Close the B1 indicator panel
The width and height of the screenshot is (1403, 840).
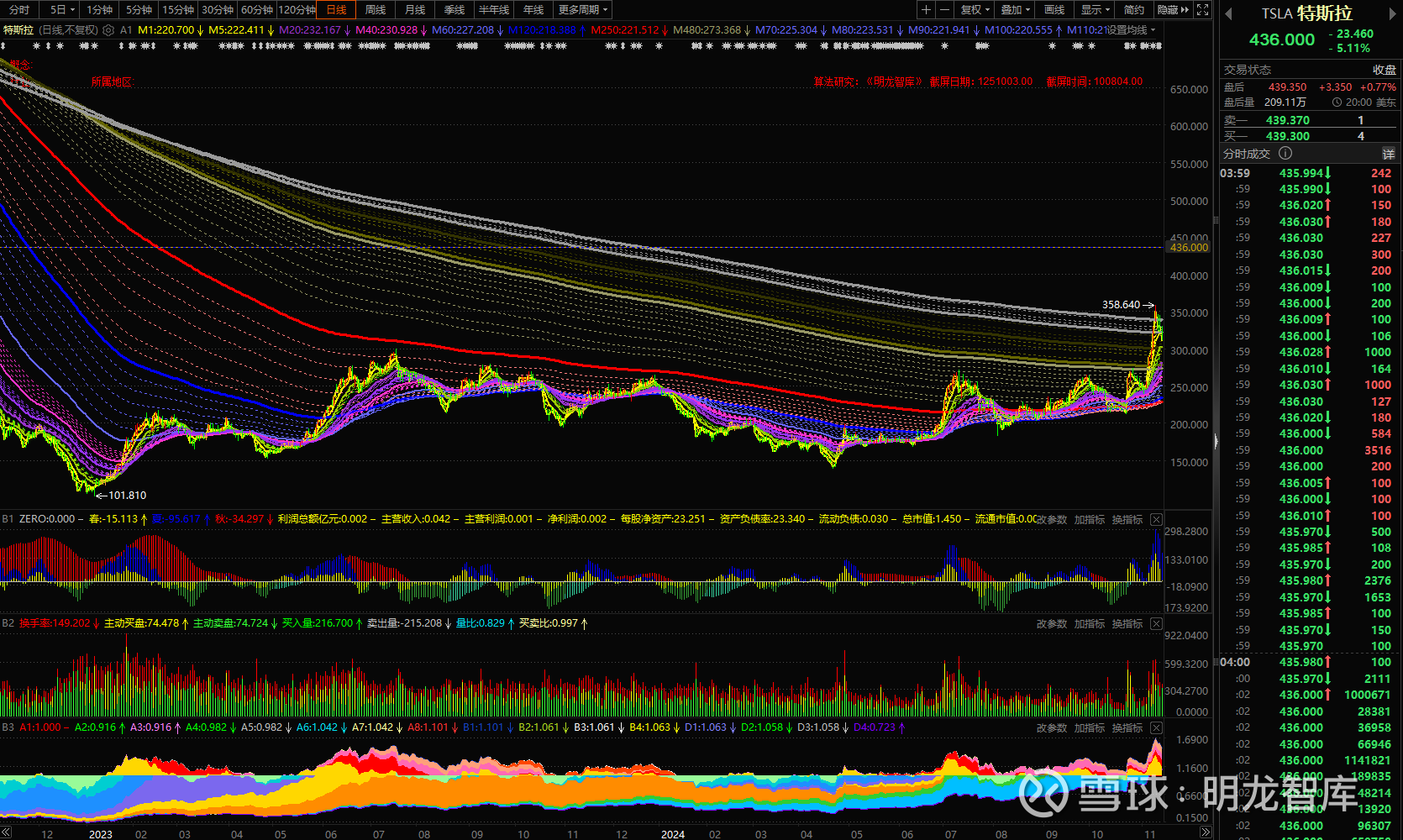1156,519
